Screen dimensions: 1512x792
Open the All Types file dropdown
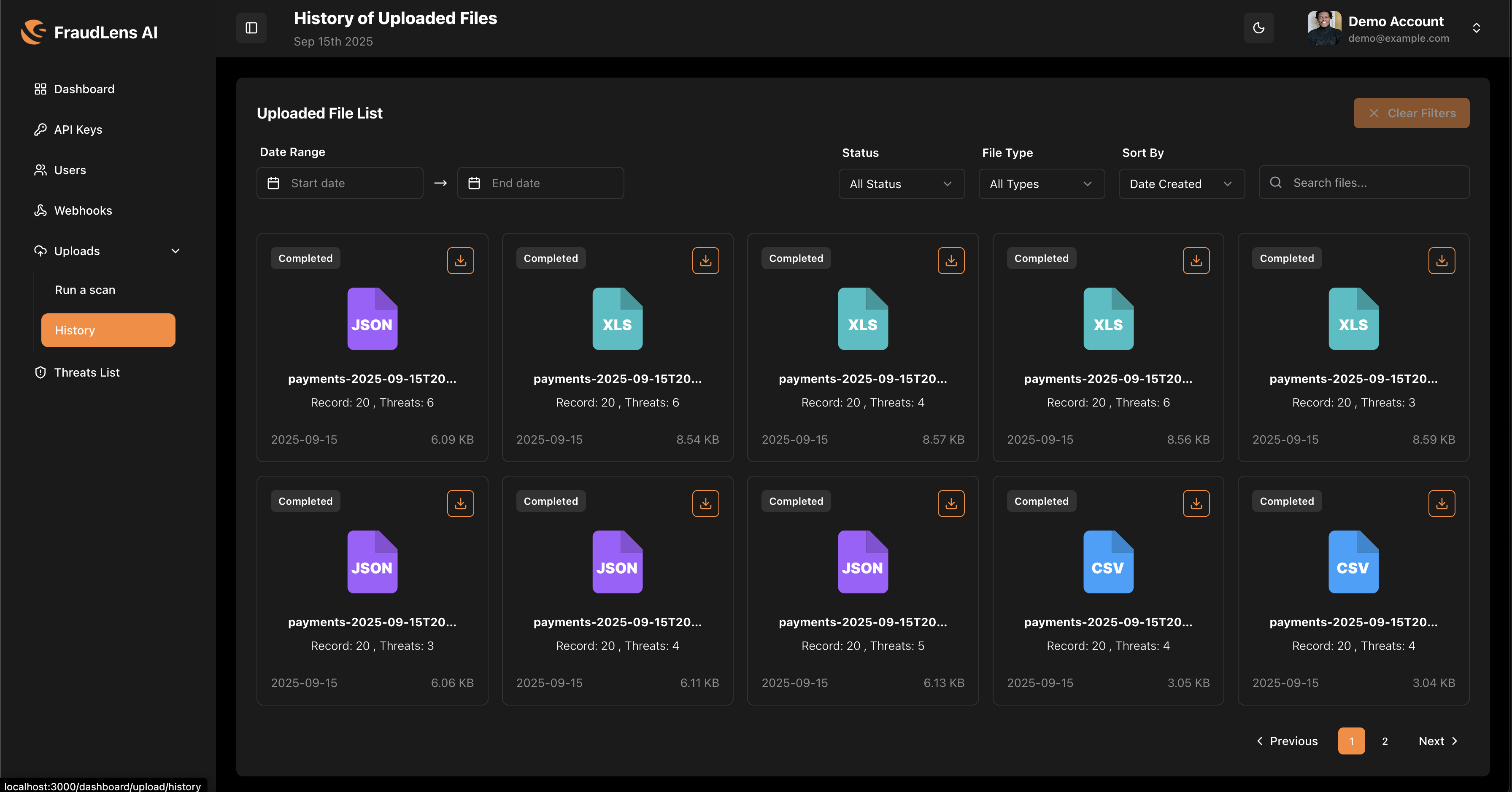(1041, 184)
